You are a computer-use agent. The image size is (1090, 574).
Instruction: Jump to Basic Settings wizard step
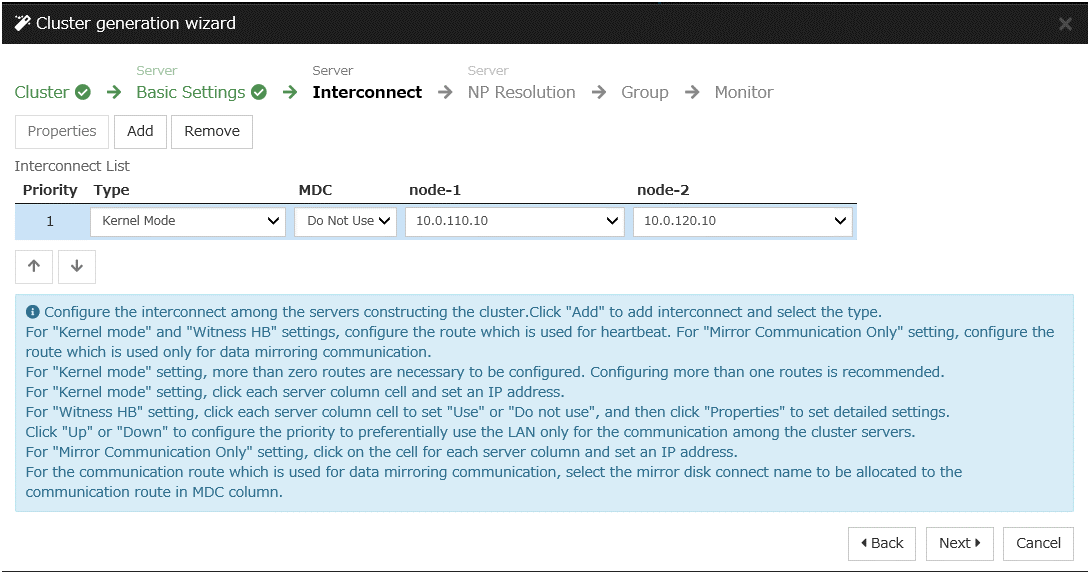point(190,93)
